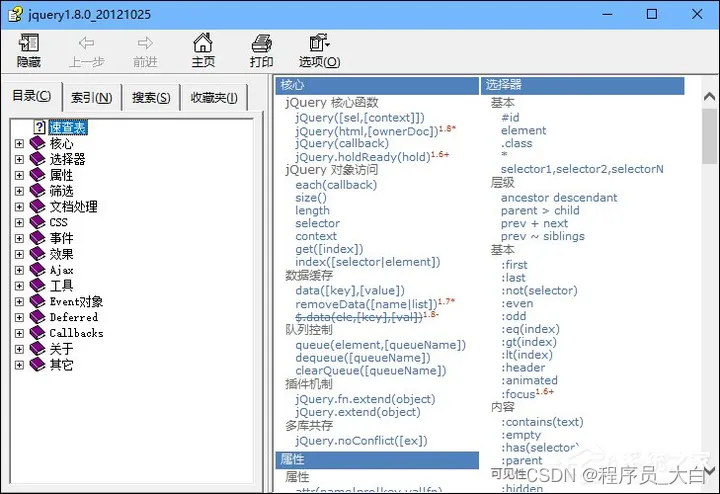Expand the Ajax tree node

tap(19, 270)
